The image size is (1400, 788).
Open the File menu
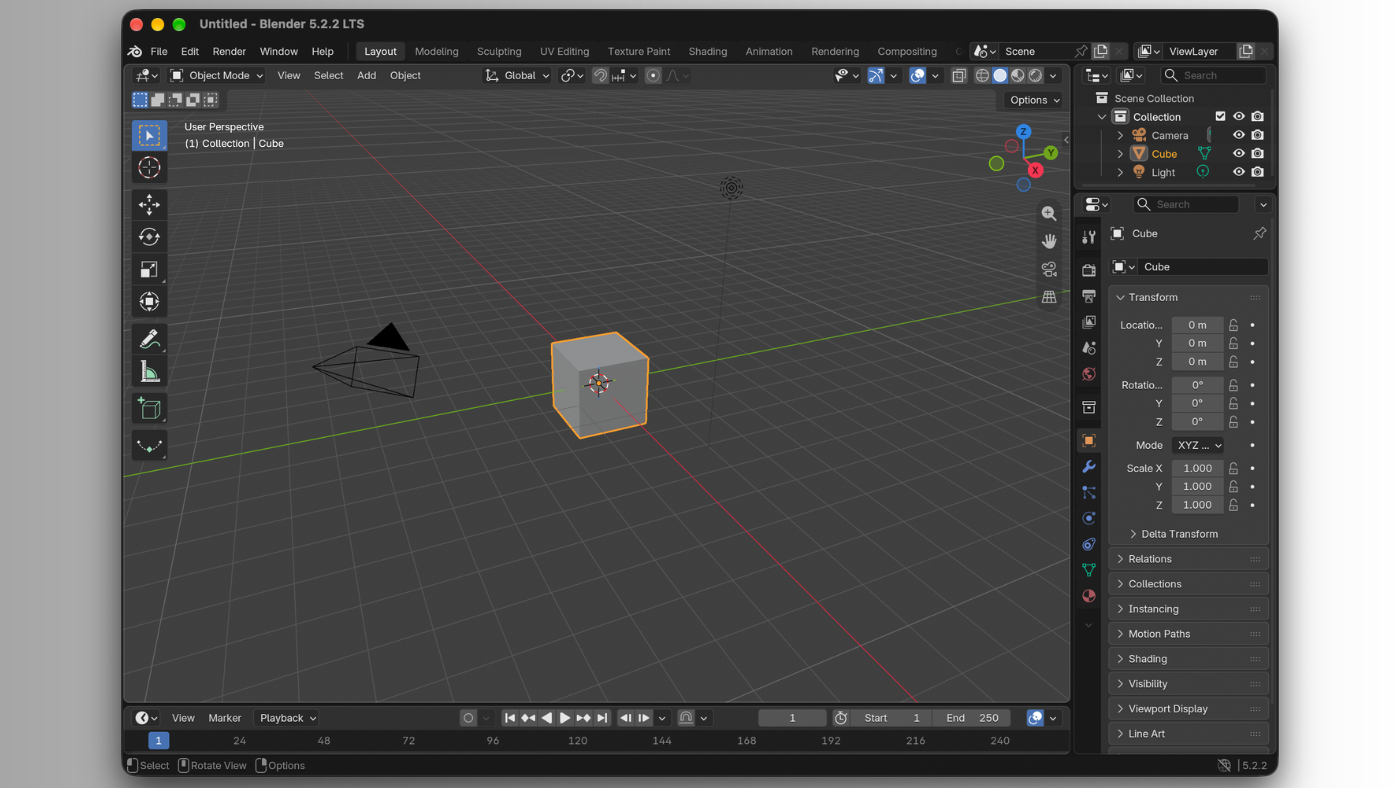pyautogui.click(x=159, y=51)
